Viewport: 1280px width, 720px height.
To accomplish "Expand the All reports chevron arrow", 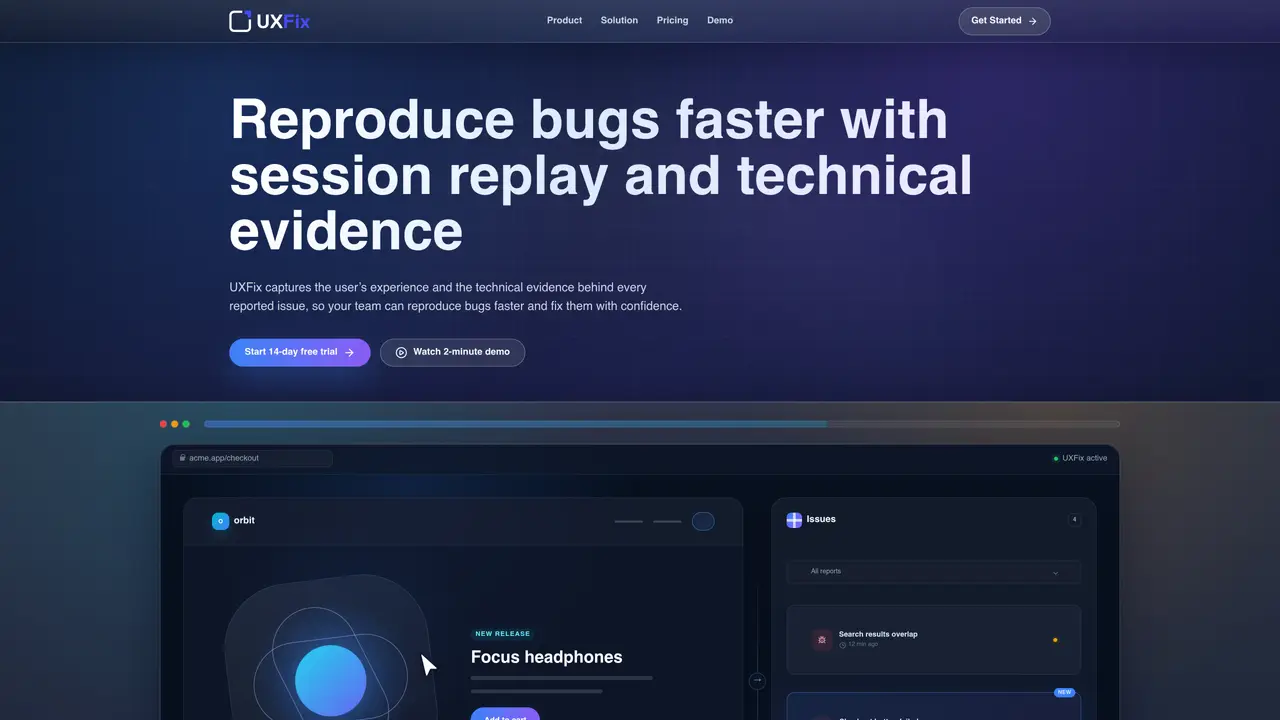I will pos(1055,572).
